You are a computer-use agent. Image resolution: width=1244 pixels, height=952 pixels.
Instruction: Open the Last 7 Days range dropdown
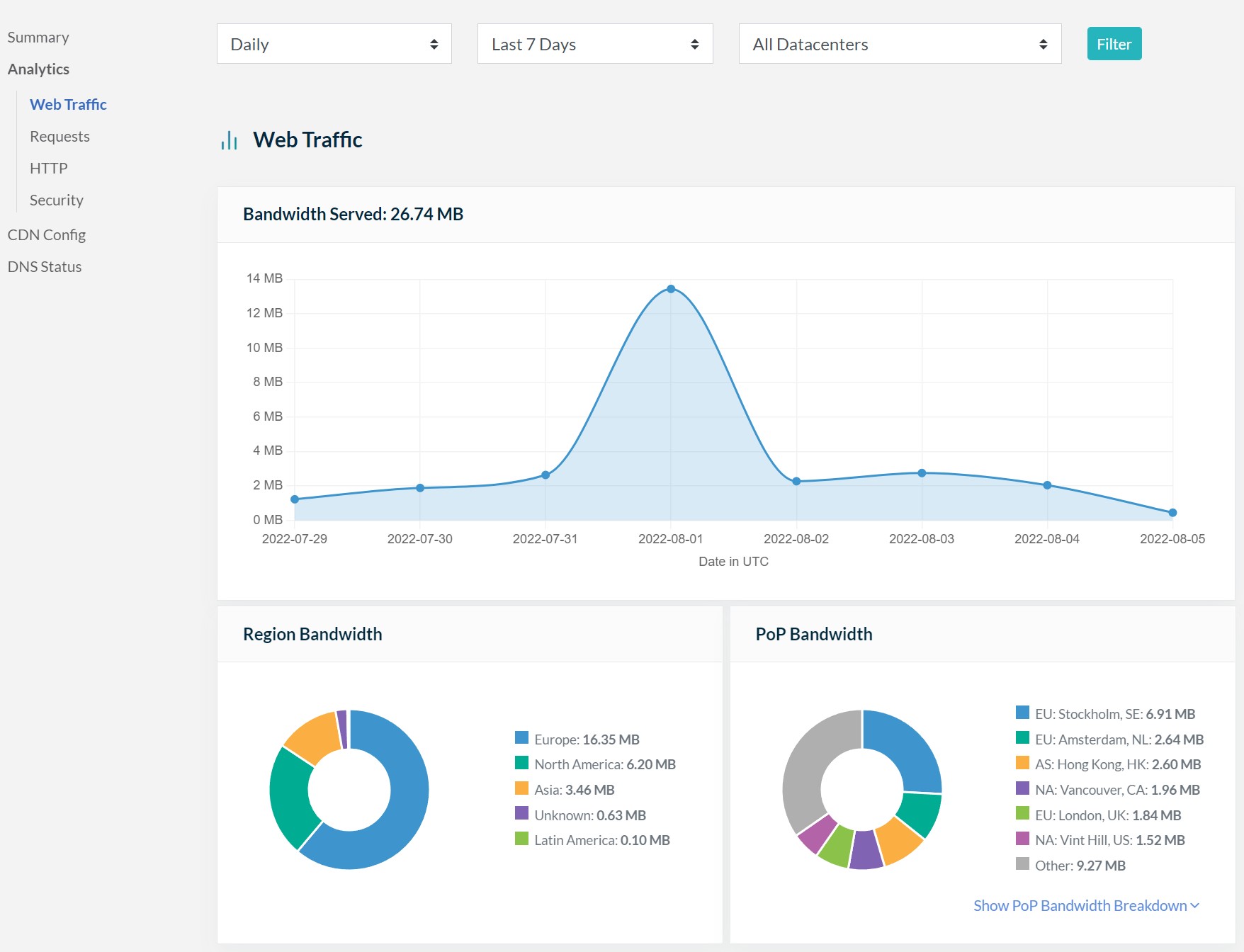594,44
